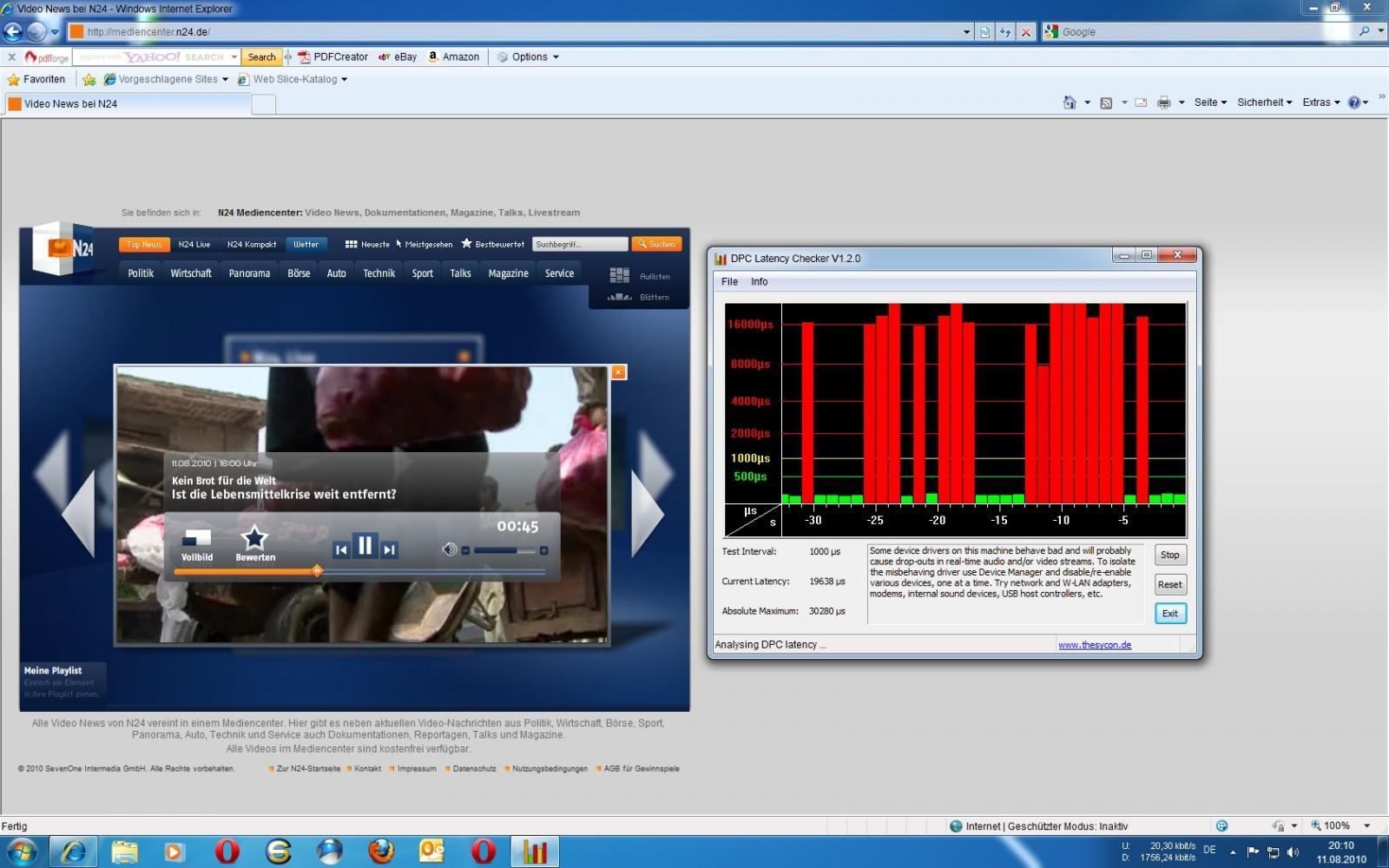Click the Yahoo toolbar Search button
The width and height of the screenshot is (1389, 868).
pyautogui.click(x=261, y=57)
